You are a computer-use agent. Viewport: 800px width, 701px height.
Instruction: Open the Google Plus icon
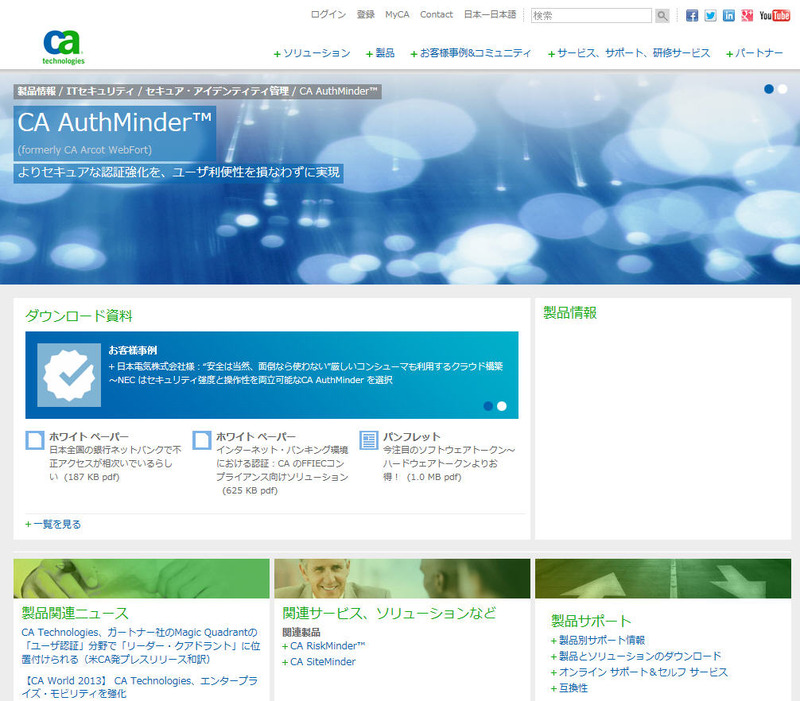747,16
